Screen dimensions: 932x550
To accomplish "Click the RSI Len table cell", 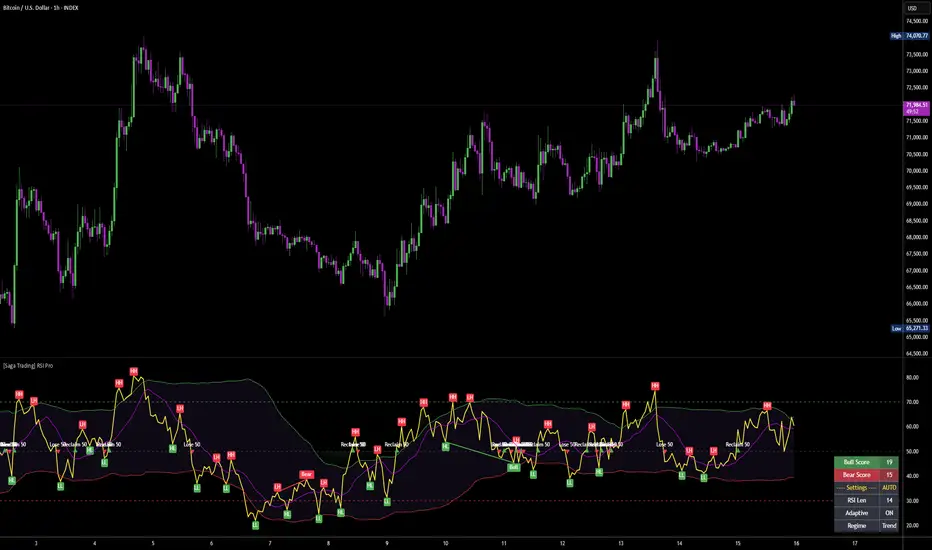I will (857, 500).
